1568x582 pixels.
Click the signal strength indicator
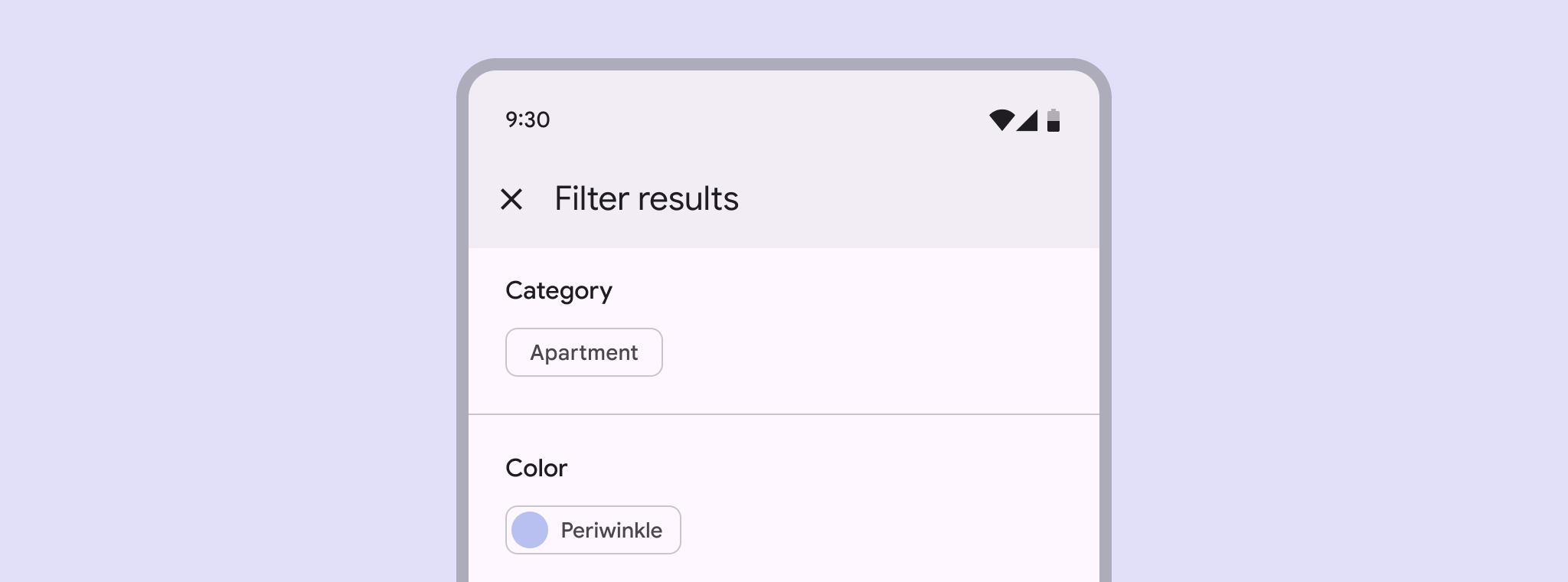click(x=1027, y=120)
